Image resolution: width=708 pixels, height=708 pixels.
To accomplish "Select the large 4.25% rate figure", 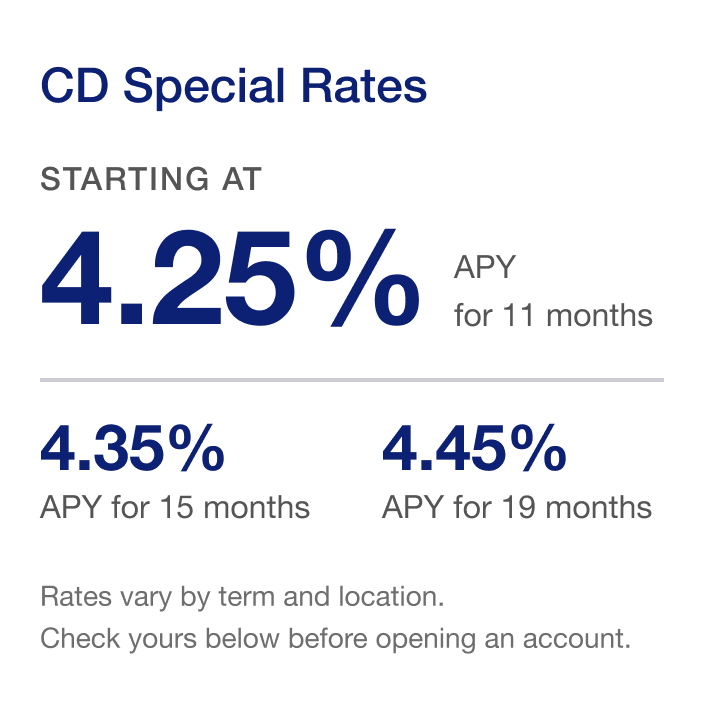I will pyautogui.click(x=229, y=279).
